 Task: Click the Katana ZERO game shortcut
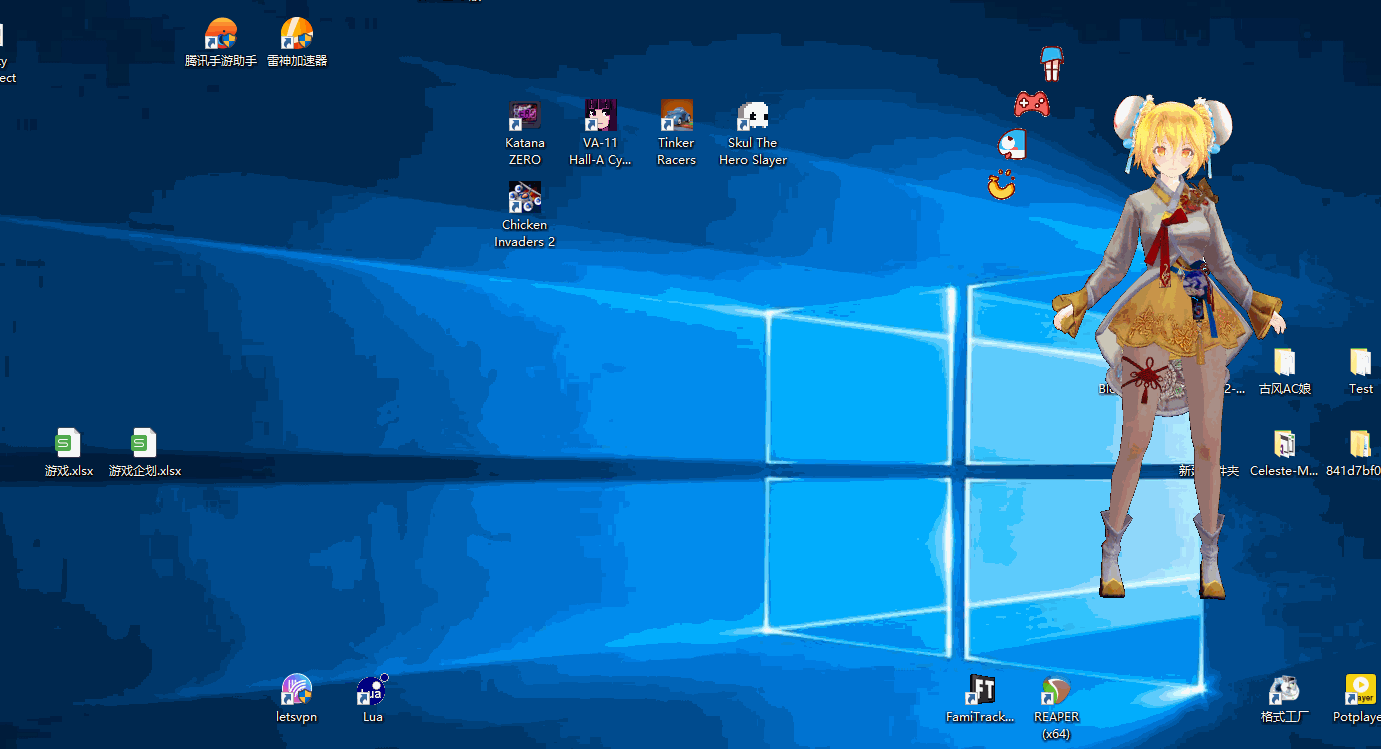[x=525, y=133]
